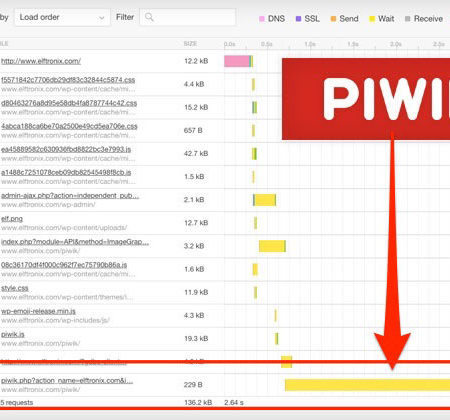Open the Load order sort dropdown
Image resolution: width=450 pixels, height=420 pixels.
(x=62, y=17)
